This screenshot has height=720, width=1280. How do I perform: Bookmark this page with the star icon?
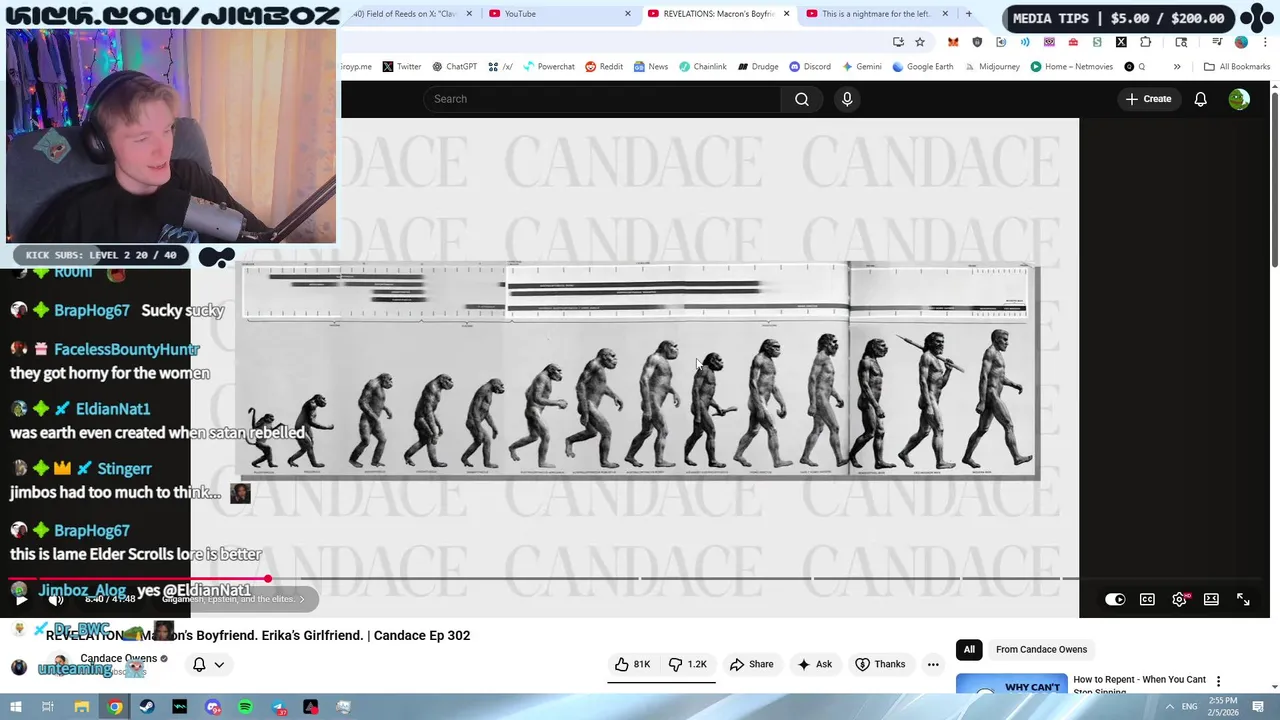click(x=920, y=42)
